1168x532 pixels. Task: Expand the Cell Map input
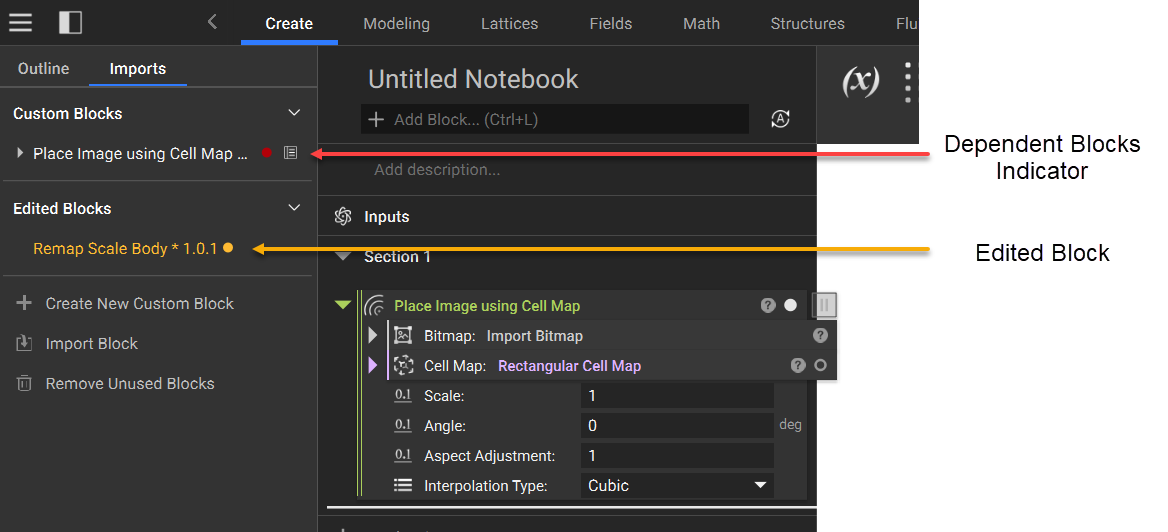(x=373, y=365)
